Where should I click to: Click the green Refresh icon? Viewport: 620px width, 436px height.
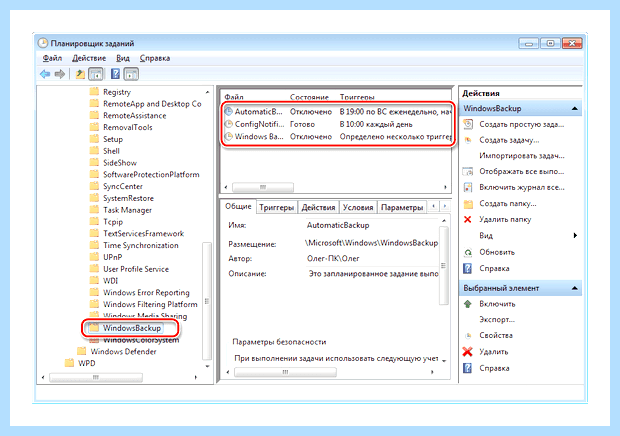coord(468,252)
